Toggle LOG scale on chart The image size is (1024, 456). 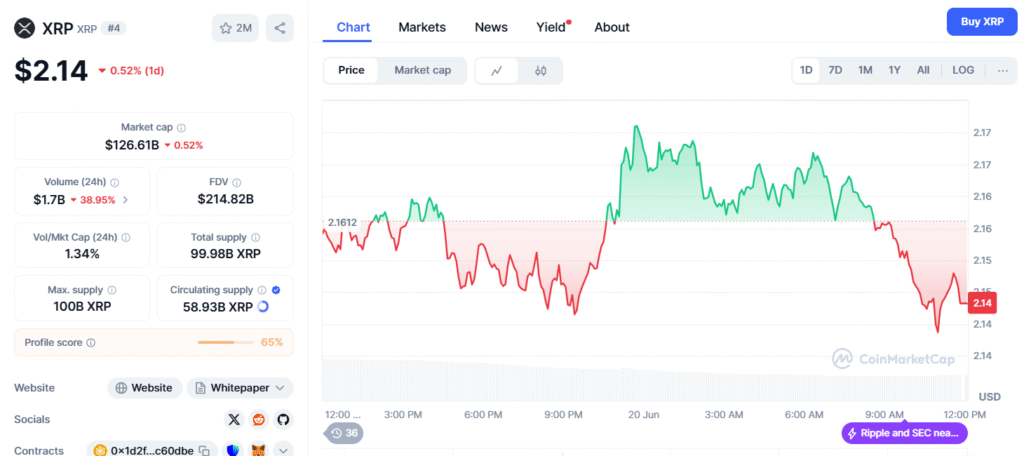pyautogui.click(x=963, y=71)
